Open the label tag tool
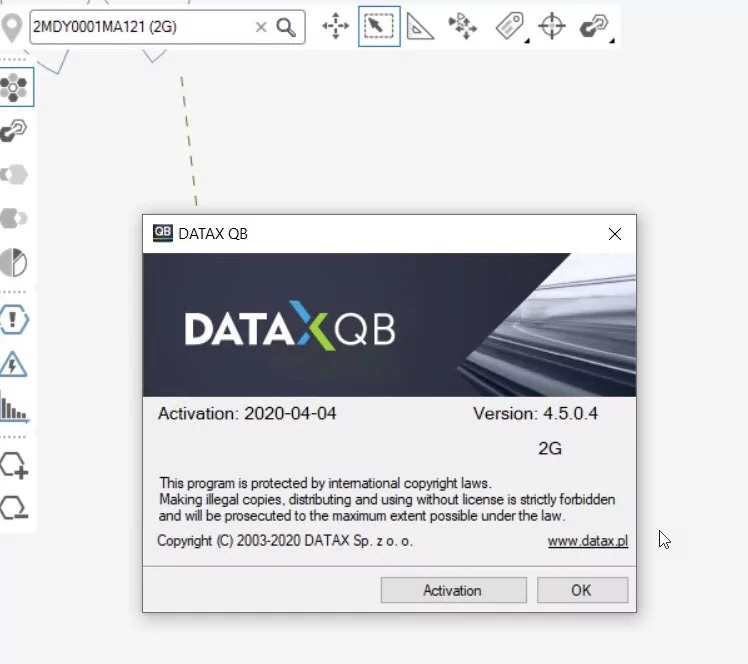This screenshot has height=664, width=748. coord(509,26)
